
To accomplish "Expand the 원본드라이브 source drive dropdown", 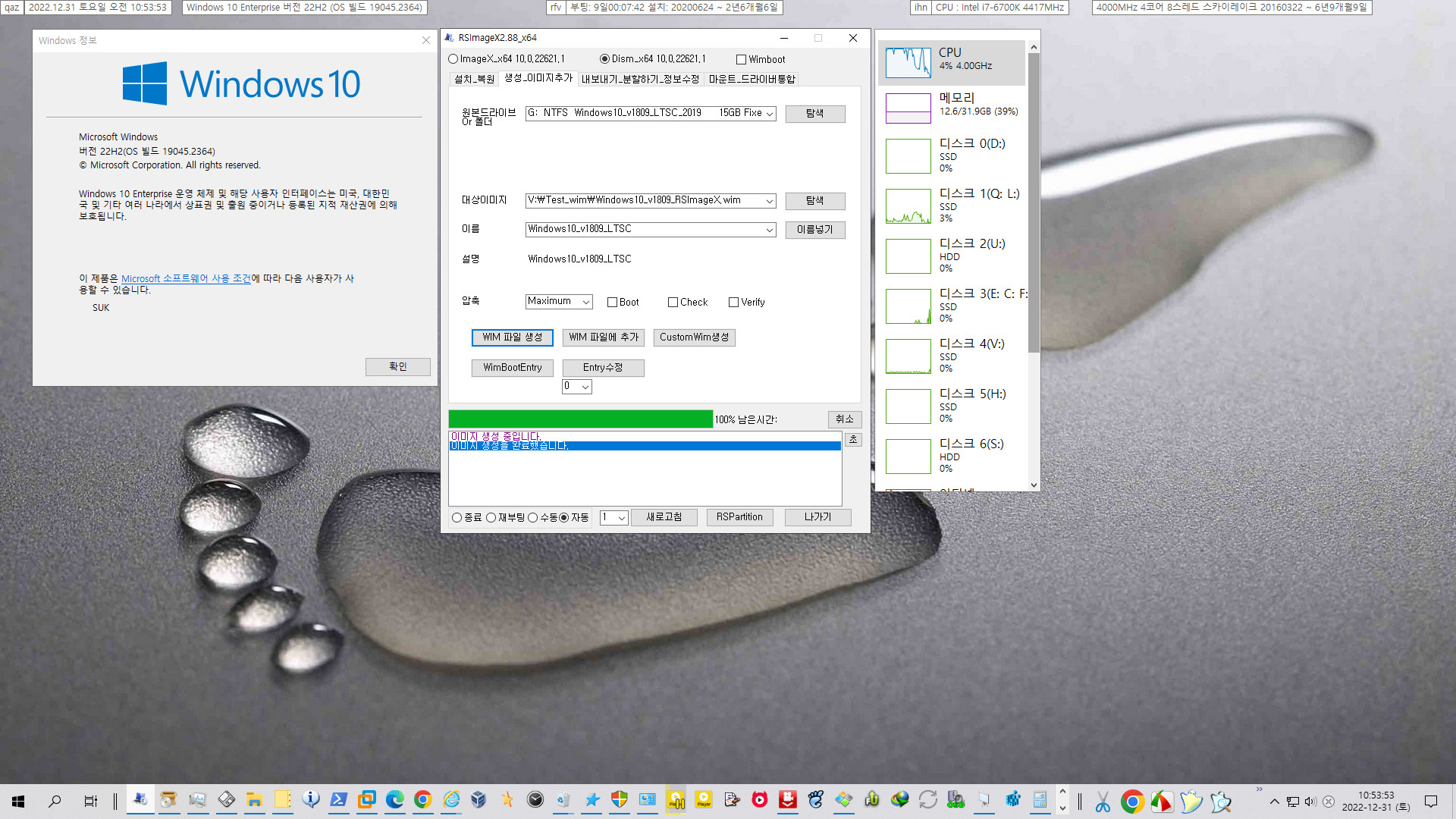I will 769,114.
